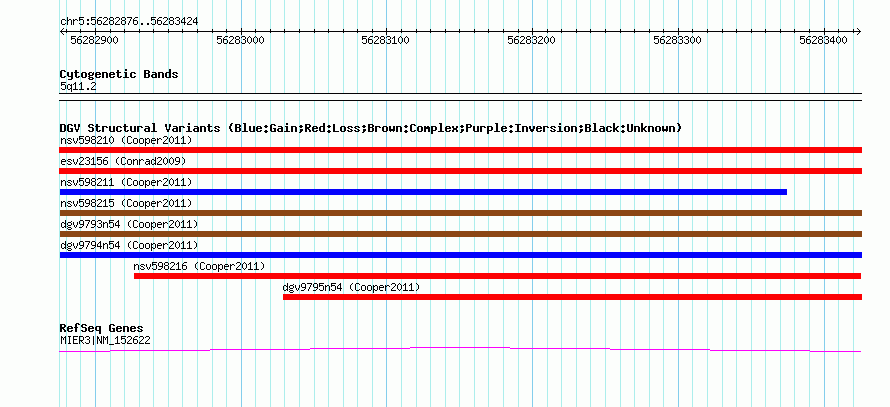Viewport: 890px width, 407px height.
Task: Click the nsv598215 (Cooper2011) label
Action: [x=126, y=203]
